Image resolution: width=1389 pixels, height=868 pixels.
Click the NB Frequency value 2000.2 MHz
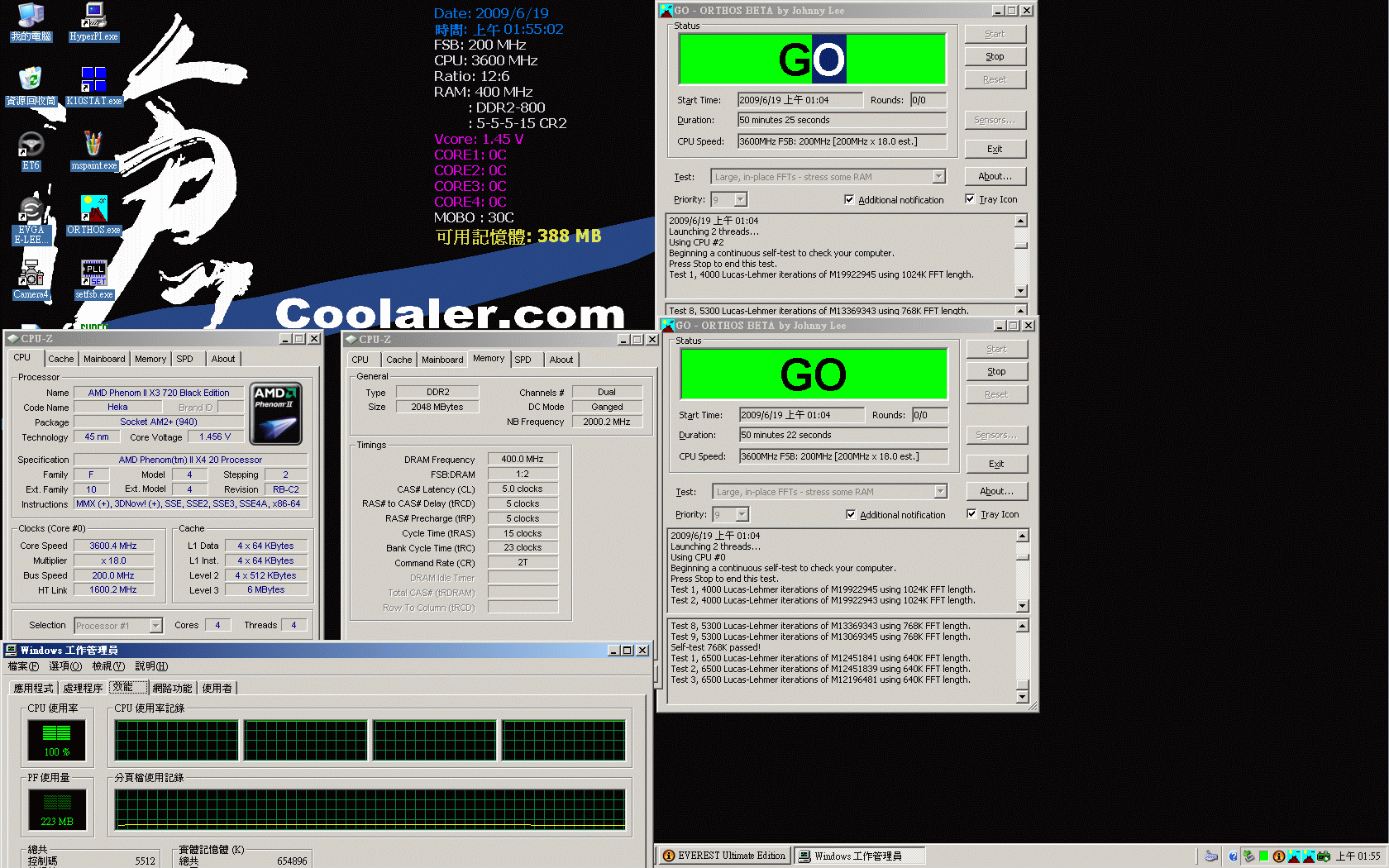pos(607,422)
